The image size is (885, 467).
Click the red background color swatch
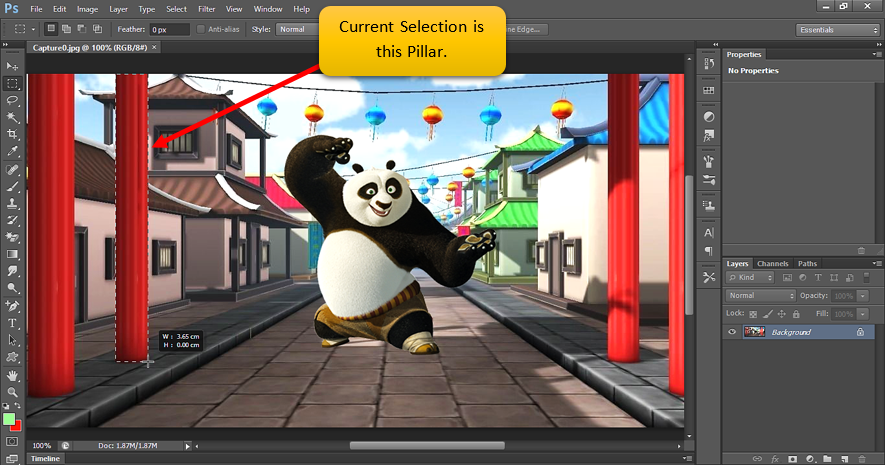(x=17, y=426)
